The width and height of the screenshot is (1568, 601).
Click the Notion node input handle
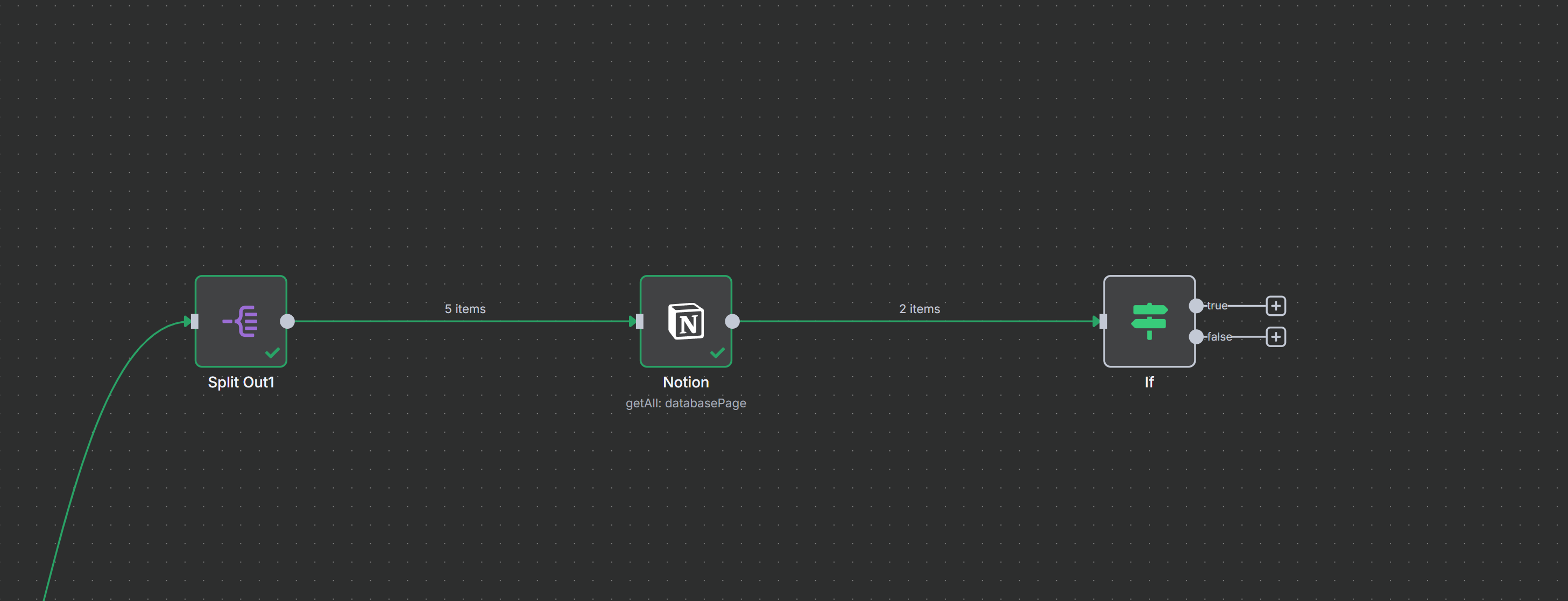[639, 321]
